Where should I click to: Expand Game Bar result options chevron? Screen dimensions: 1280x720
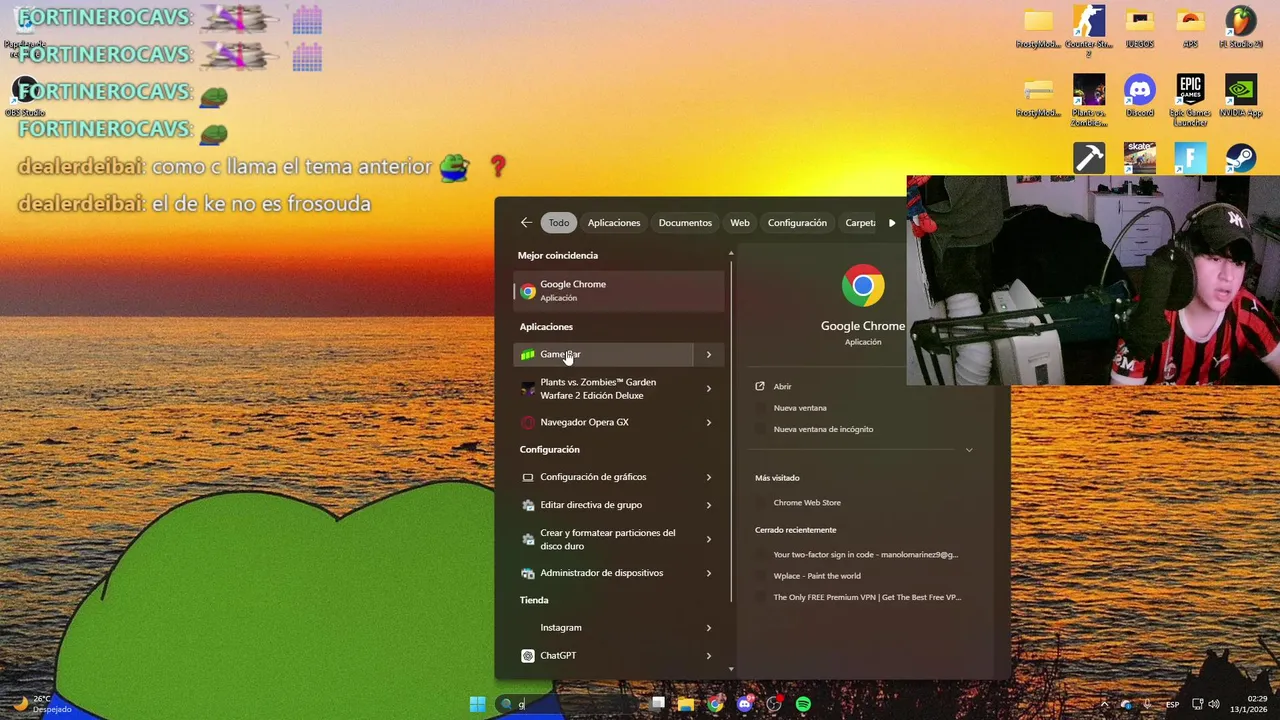tap(709, 354)
